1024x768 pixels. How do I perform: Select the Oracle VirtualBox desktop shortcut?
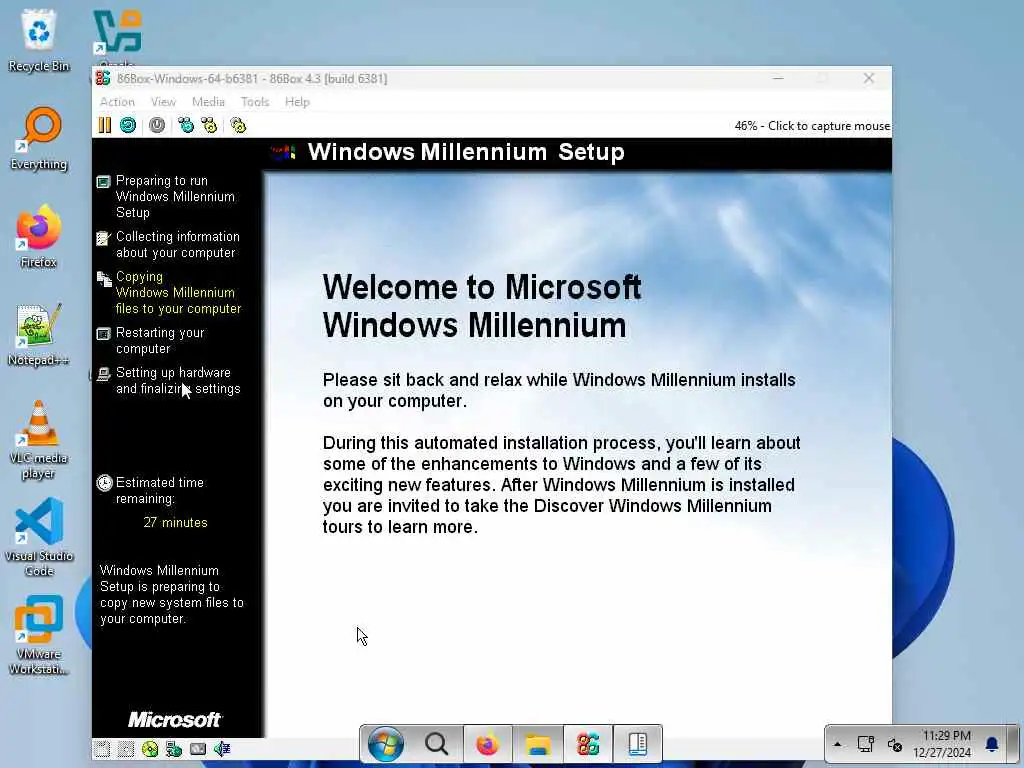pos(118,36)
